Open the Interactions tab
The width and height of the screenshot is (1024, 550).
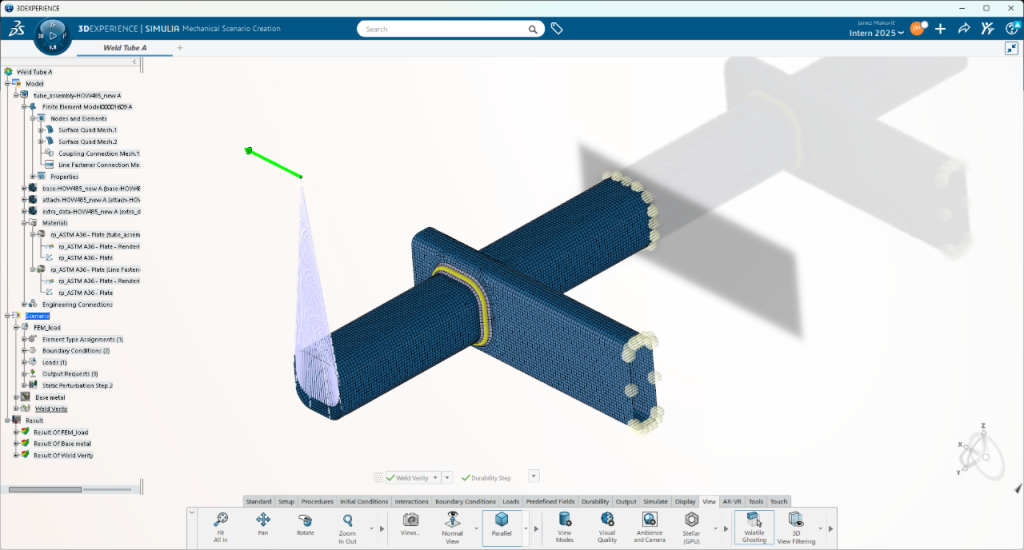point(411,502)
